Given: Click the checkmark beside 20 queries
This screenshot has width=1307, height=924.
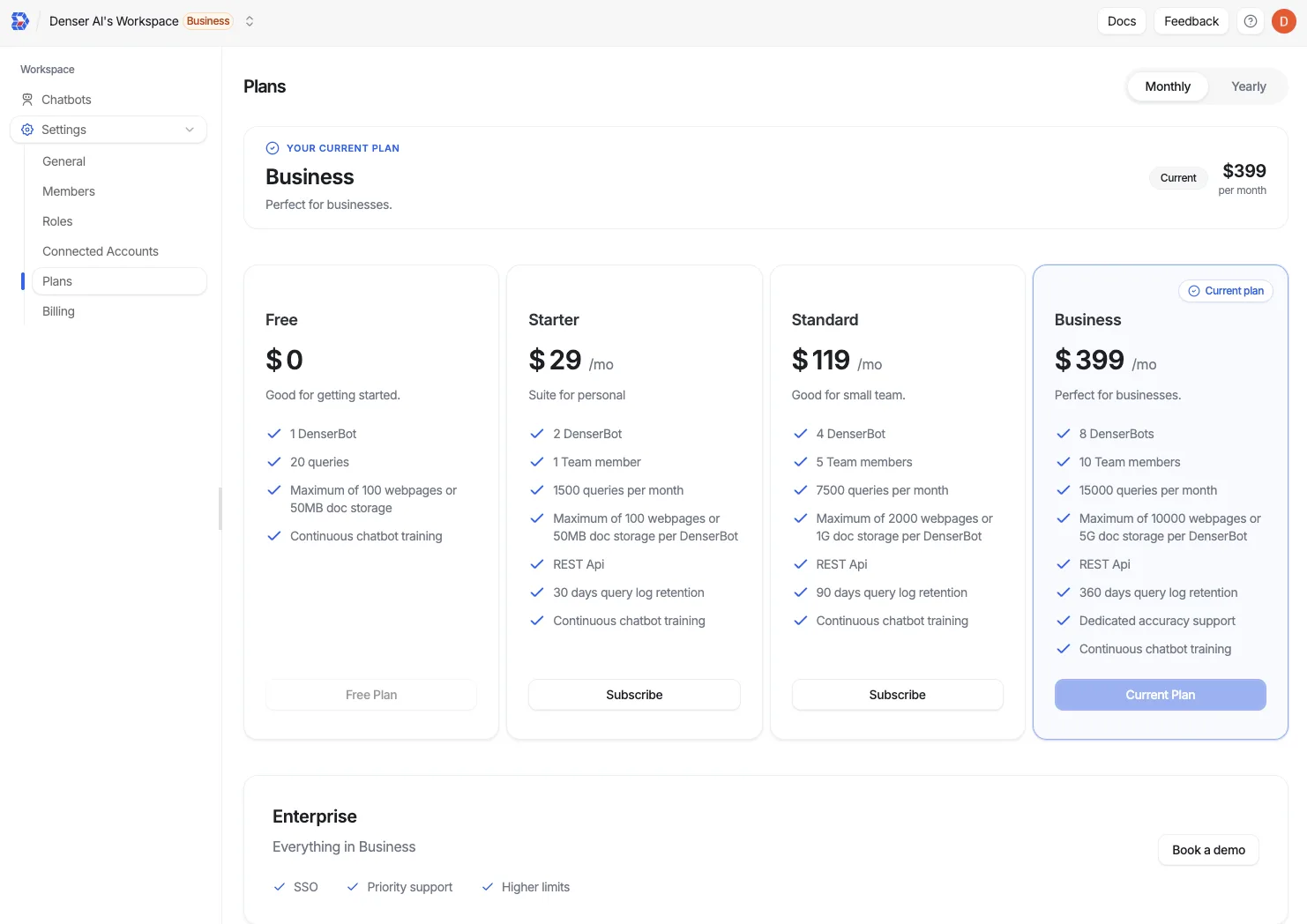Looking at the screenshot, I should tap(274, 462).
